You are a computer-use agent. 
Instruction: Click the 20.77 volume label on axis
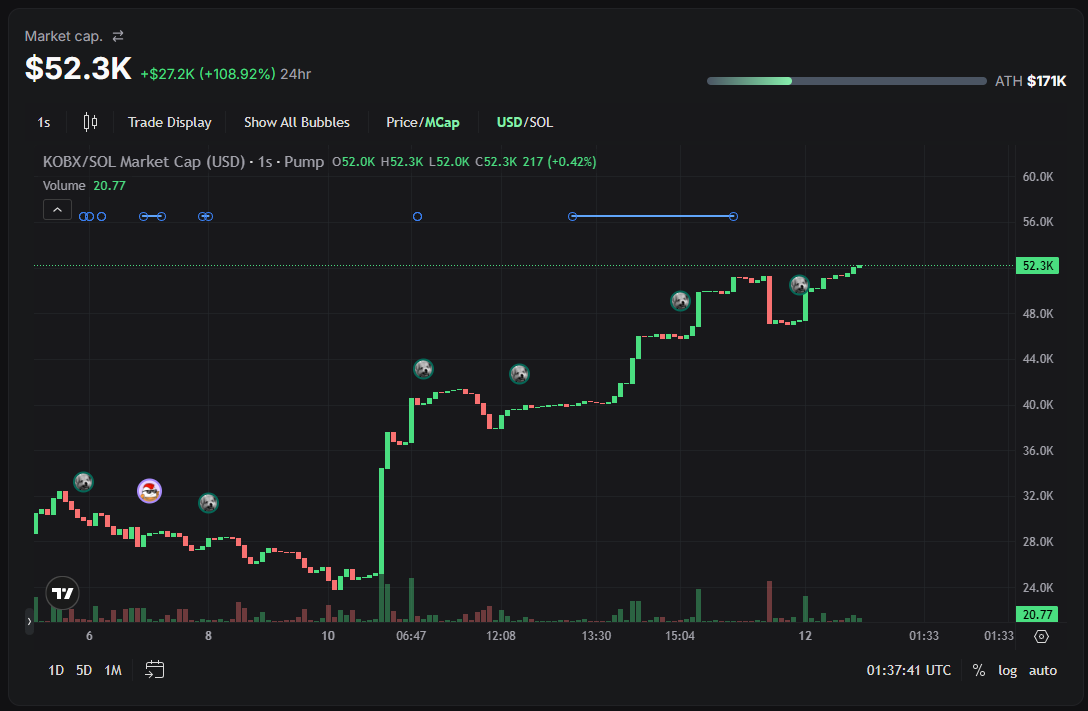tap(1037, 614)
